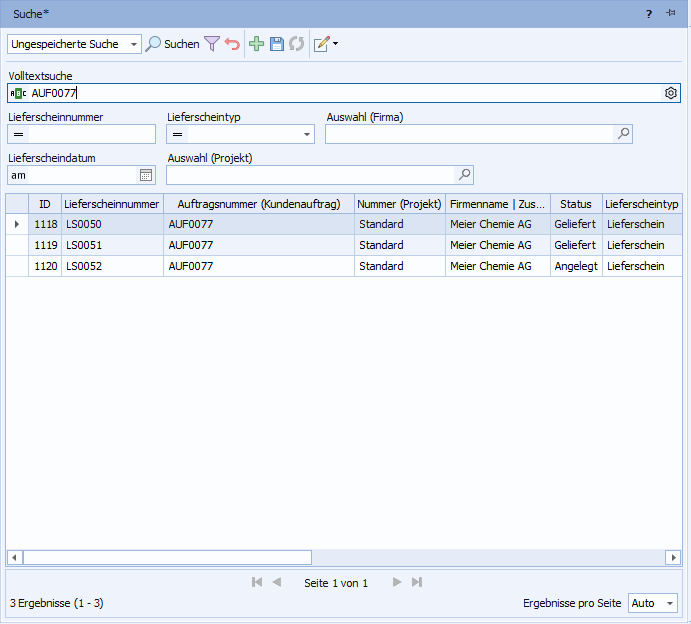Select row with Lieferschein LS0052
691x624 pixels.
[84, 266]
